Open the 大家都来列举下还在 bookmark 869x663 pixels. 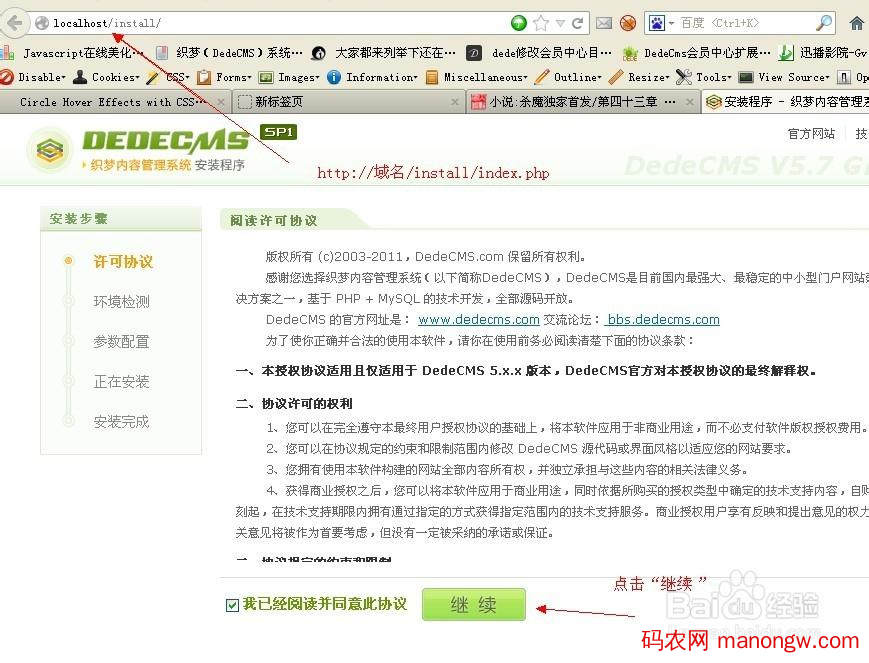click(384, 53)
